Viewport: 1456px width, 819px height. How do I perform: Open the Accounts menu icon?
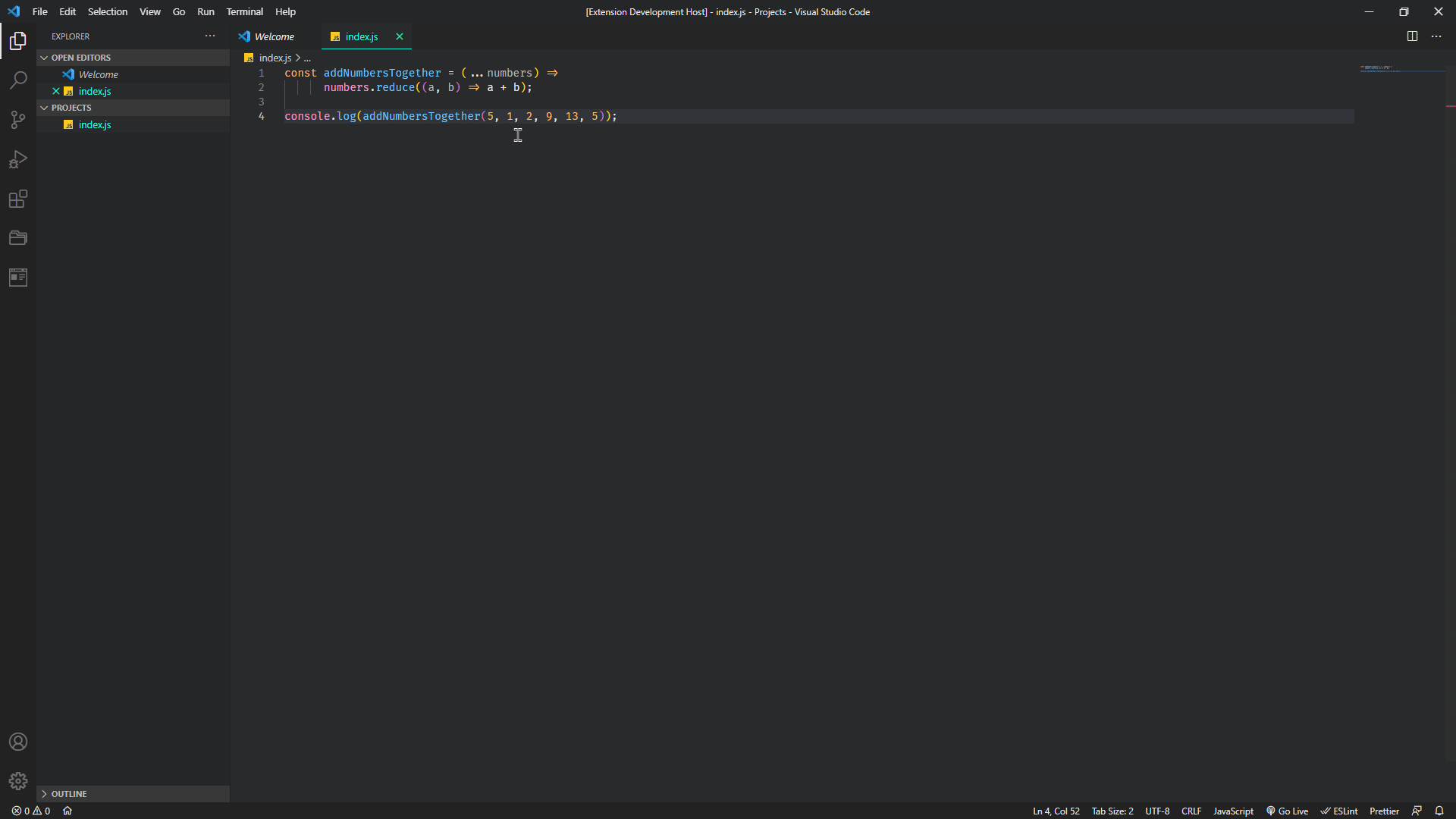click(18, 742)
